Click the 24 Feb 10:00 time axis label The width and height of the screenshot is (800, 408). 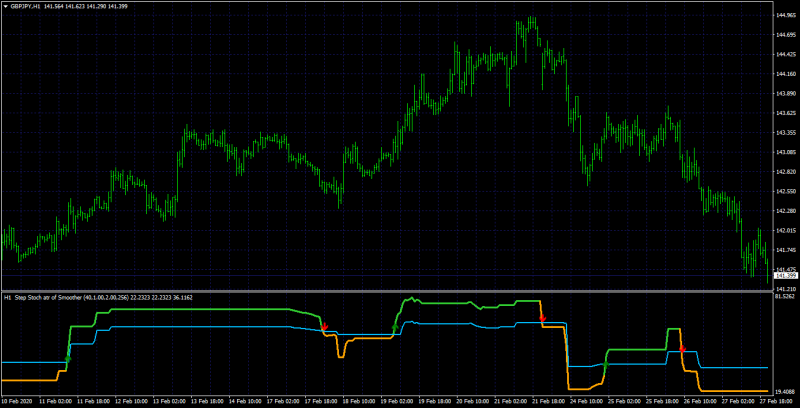(x=586, y=402)
